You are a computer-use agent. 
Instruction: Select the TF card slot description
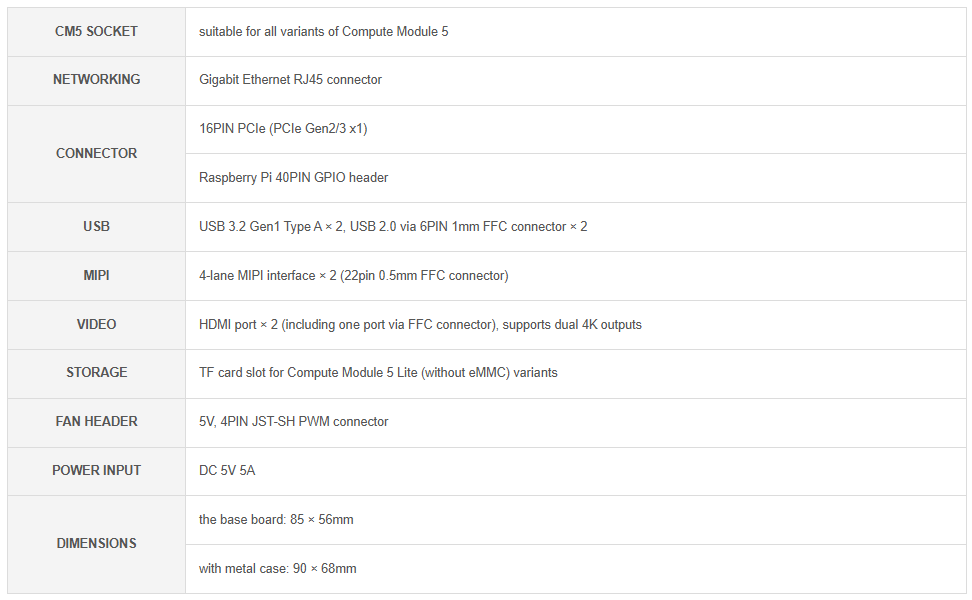(x=378, y=372)
